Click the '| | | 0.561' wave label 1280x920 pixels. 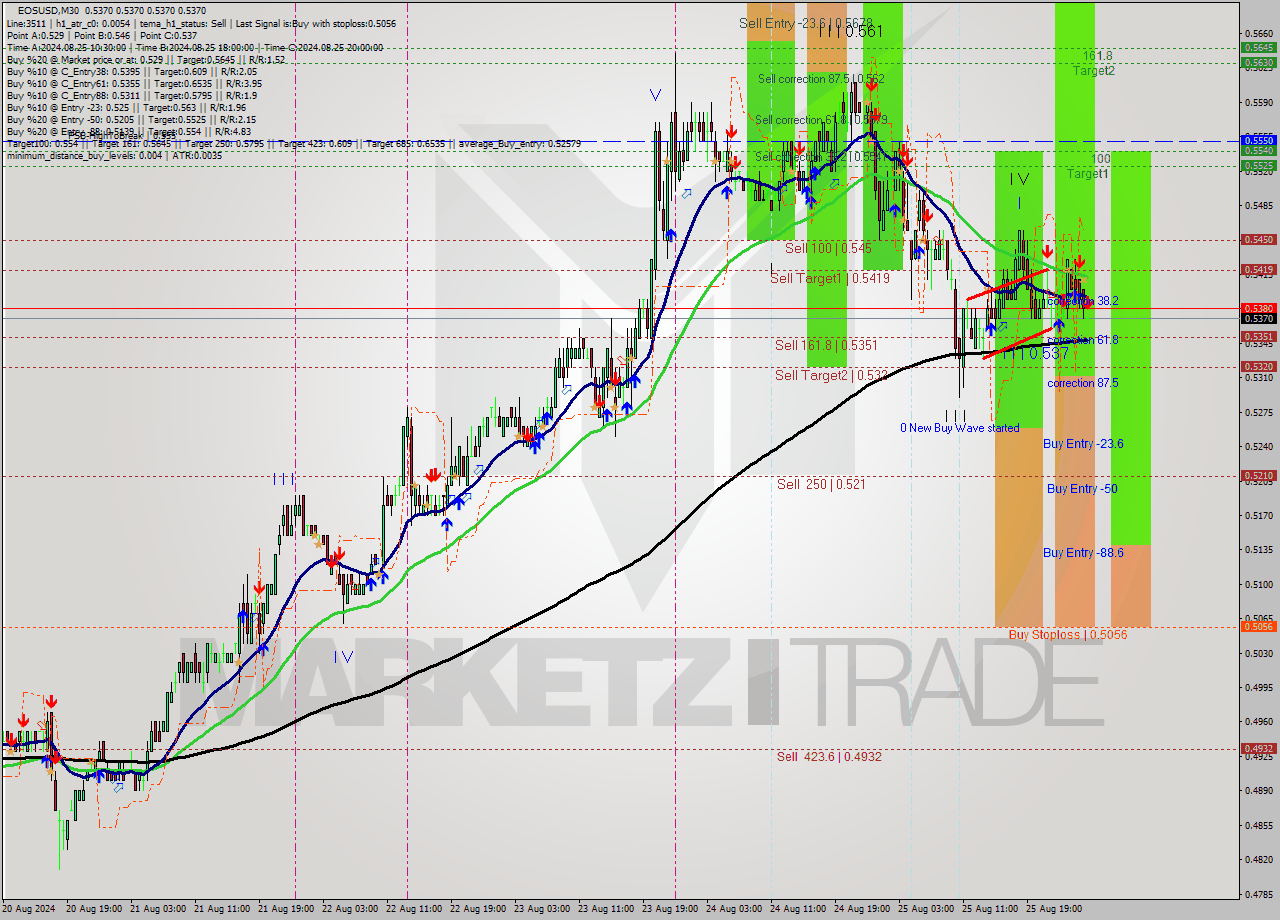click(x=850, y=31)
